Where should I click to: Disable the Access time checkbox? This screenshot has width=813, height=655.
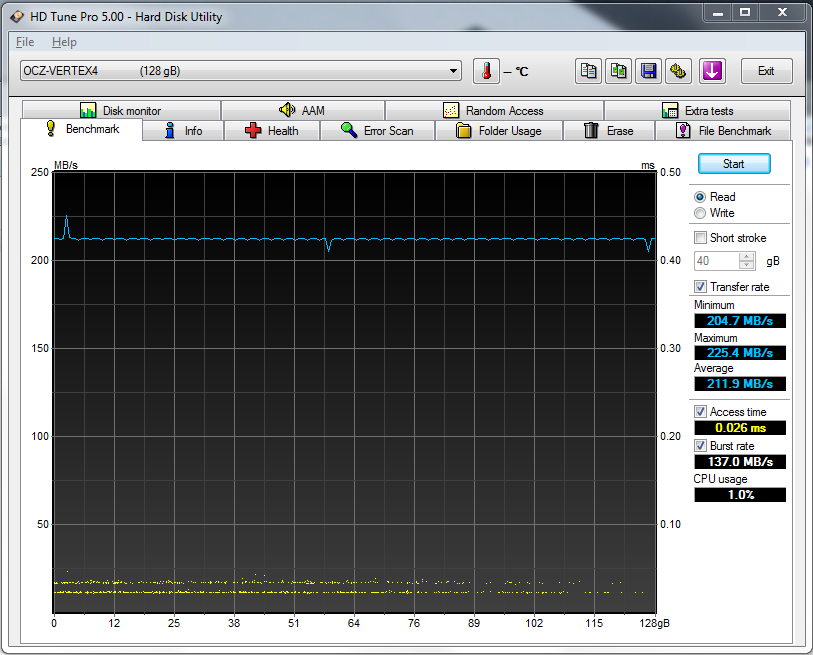pos(700,412)
